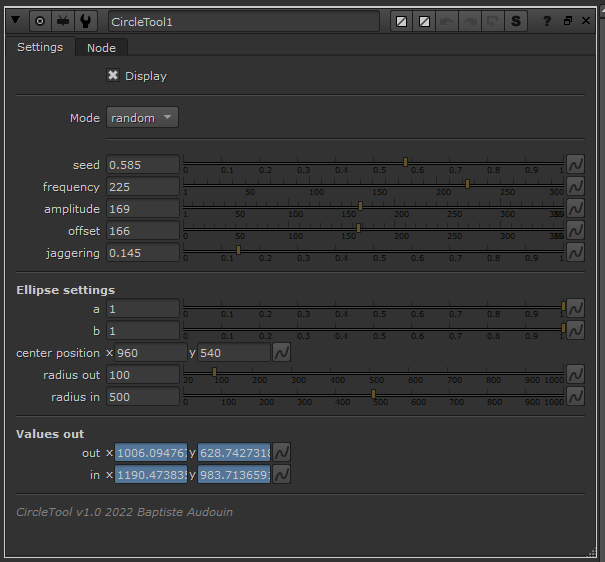Image resolution: width=605 pixels, height=562 pixels.
Task: Open help with the question mark icon
Action: pos(547,20)
